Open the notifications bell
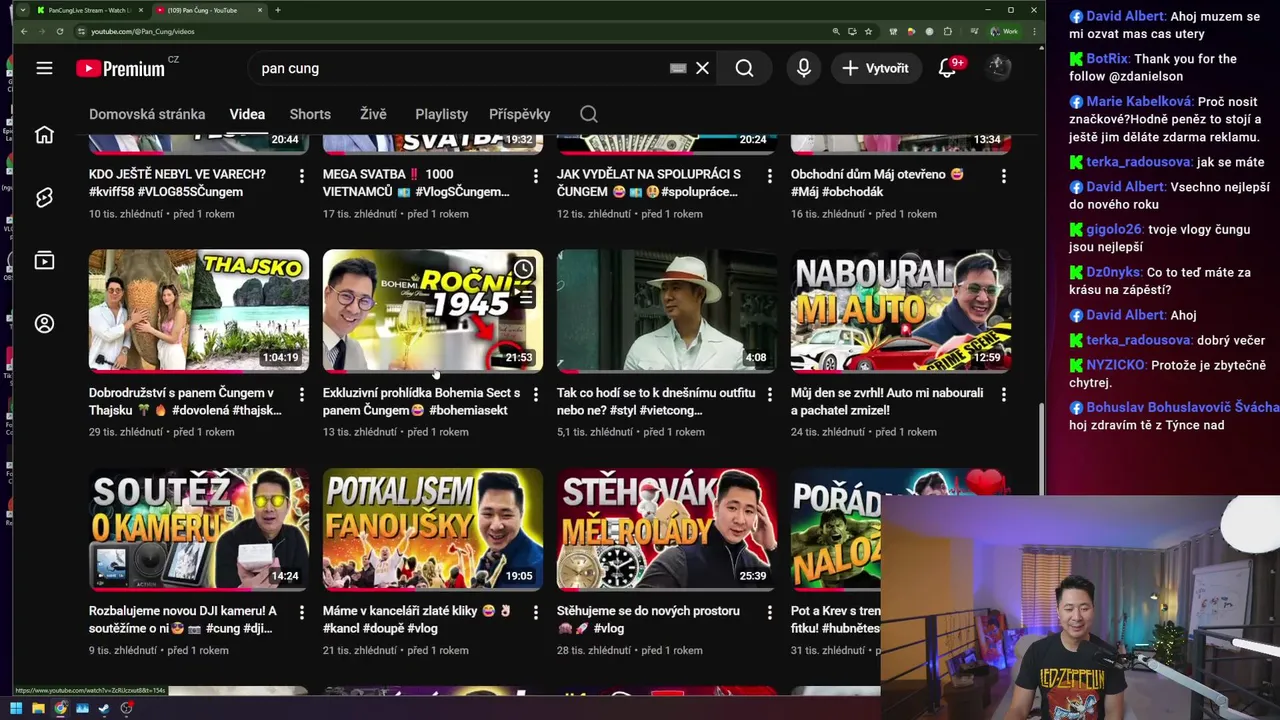This screenshot has width=1280, height=720. [947, 68]
